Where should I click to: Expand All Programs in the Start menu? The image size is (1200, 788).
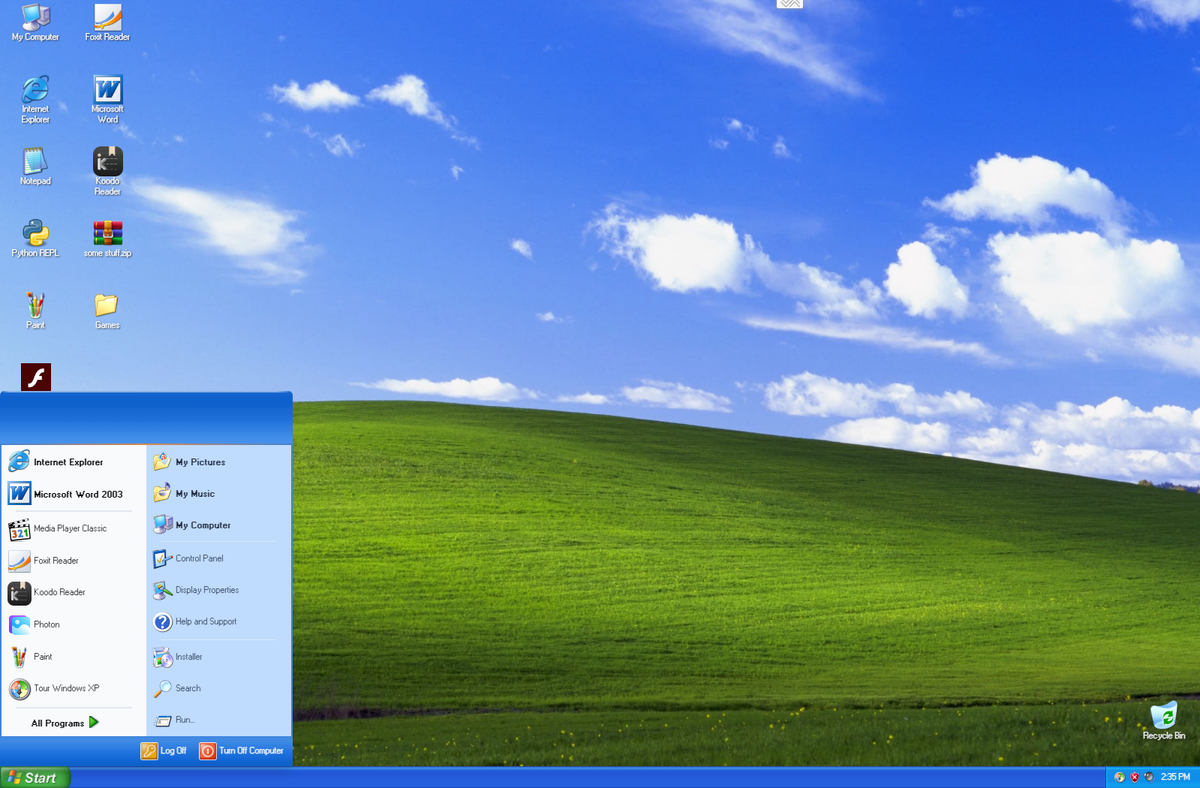pyautogui.click(x=65, y=722)
